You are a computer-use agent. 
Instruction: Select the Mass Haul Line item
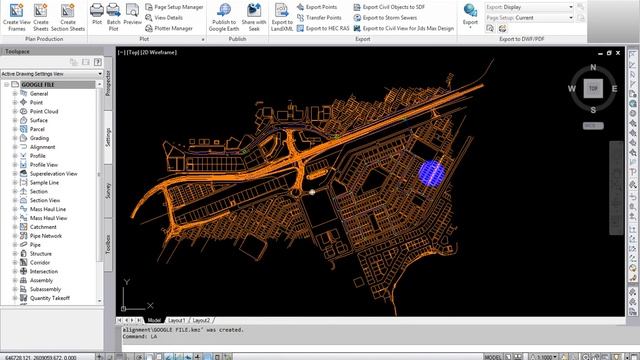48,209
